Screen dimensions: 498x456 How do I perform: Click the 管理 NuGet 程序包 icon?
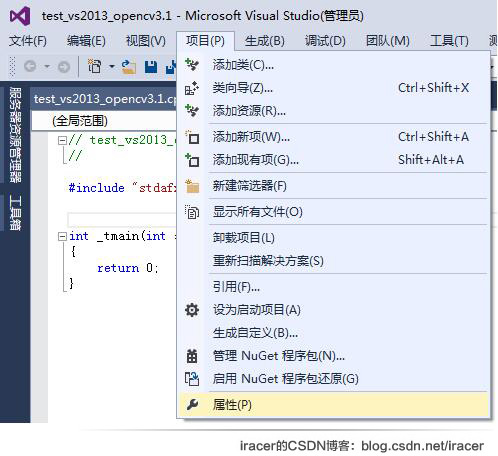tap(192, 356)
